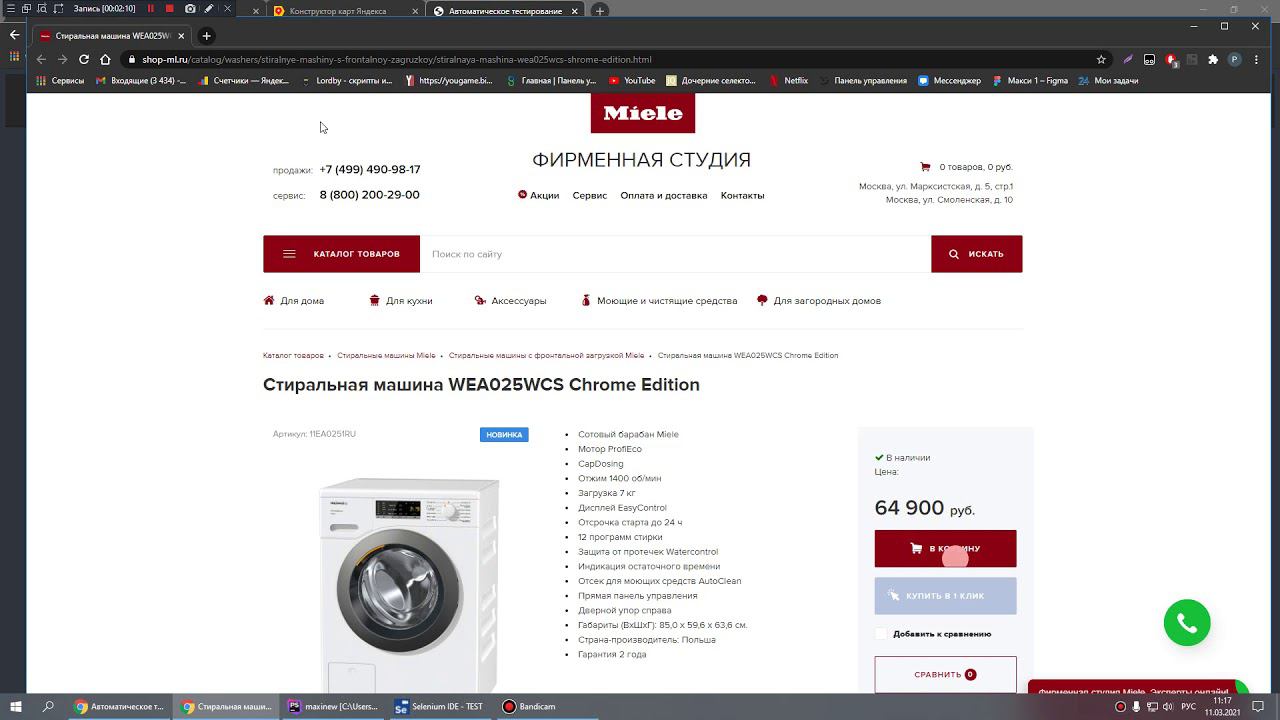The image size is (1280, 720).
Task: Open the maxinew PhpStorm taskbar item
Action: point(334,706)
